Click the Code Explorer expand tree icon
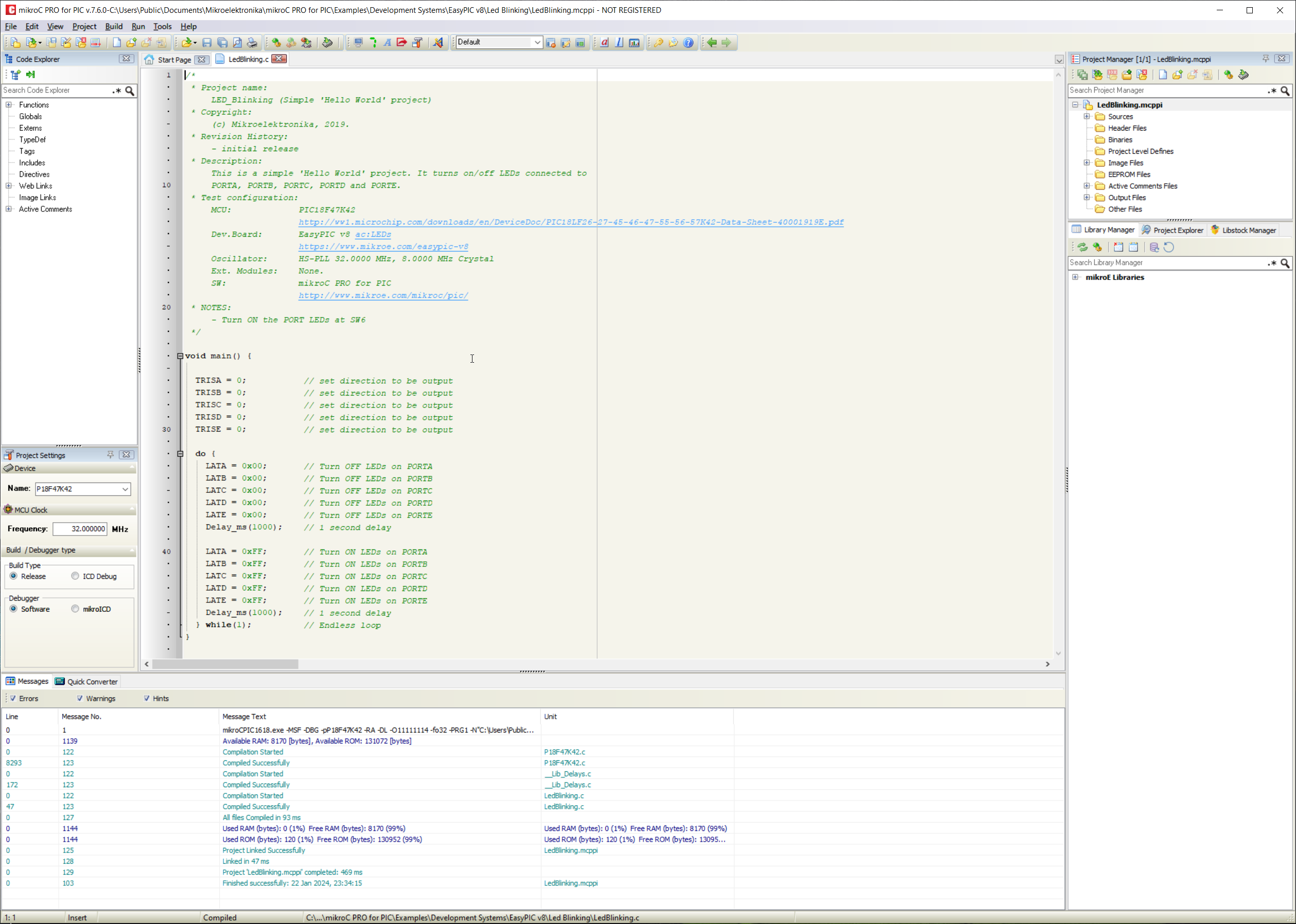 tap(15, 75)
